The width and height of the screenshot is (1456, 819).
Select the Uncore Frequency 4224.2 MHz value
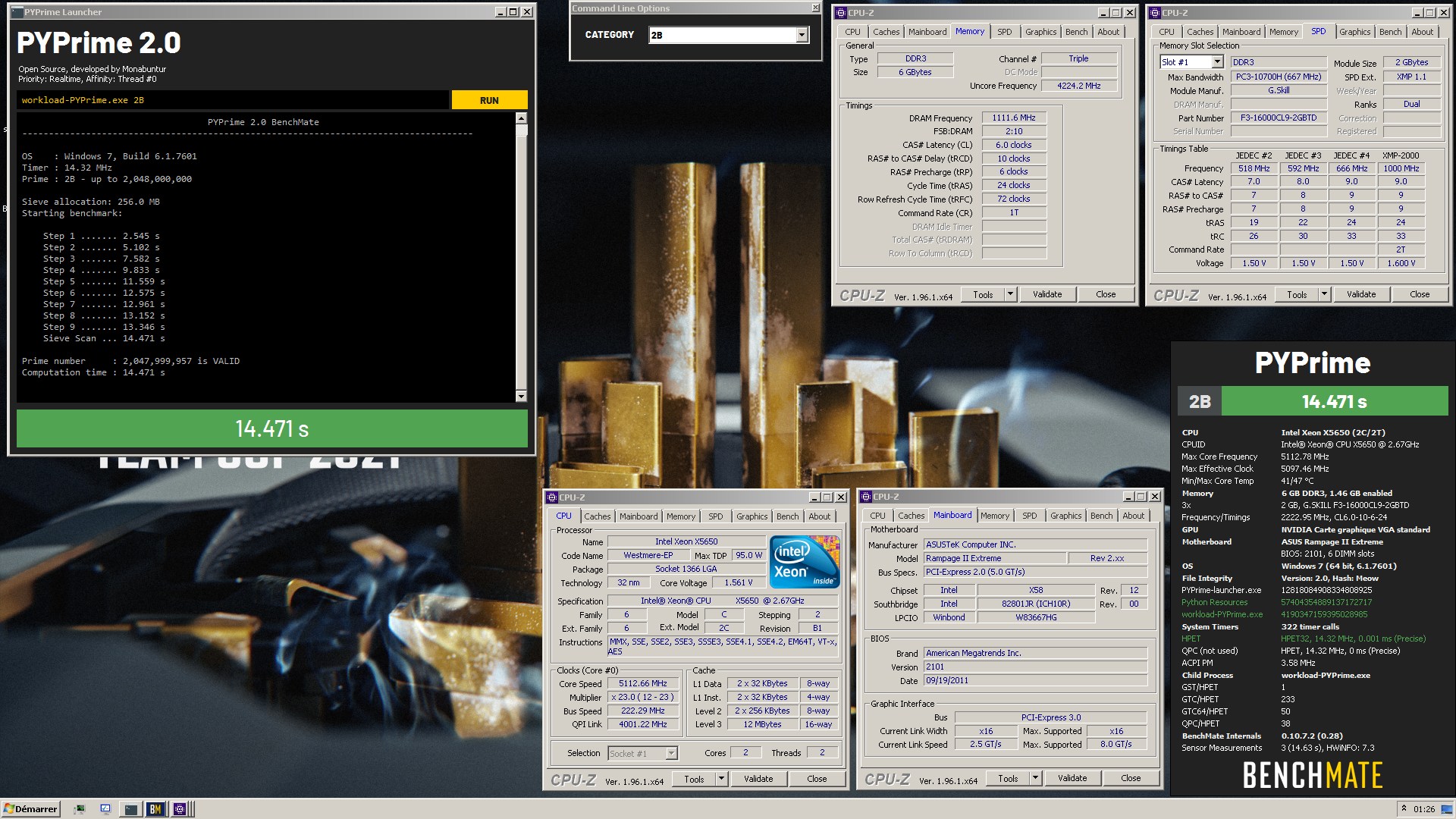pyautogui.click(x=1078, y=86)
